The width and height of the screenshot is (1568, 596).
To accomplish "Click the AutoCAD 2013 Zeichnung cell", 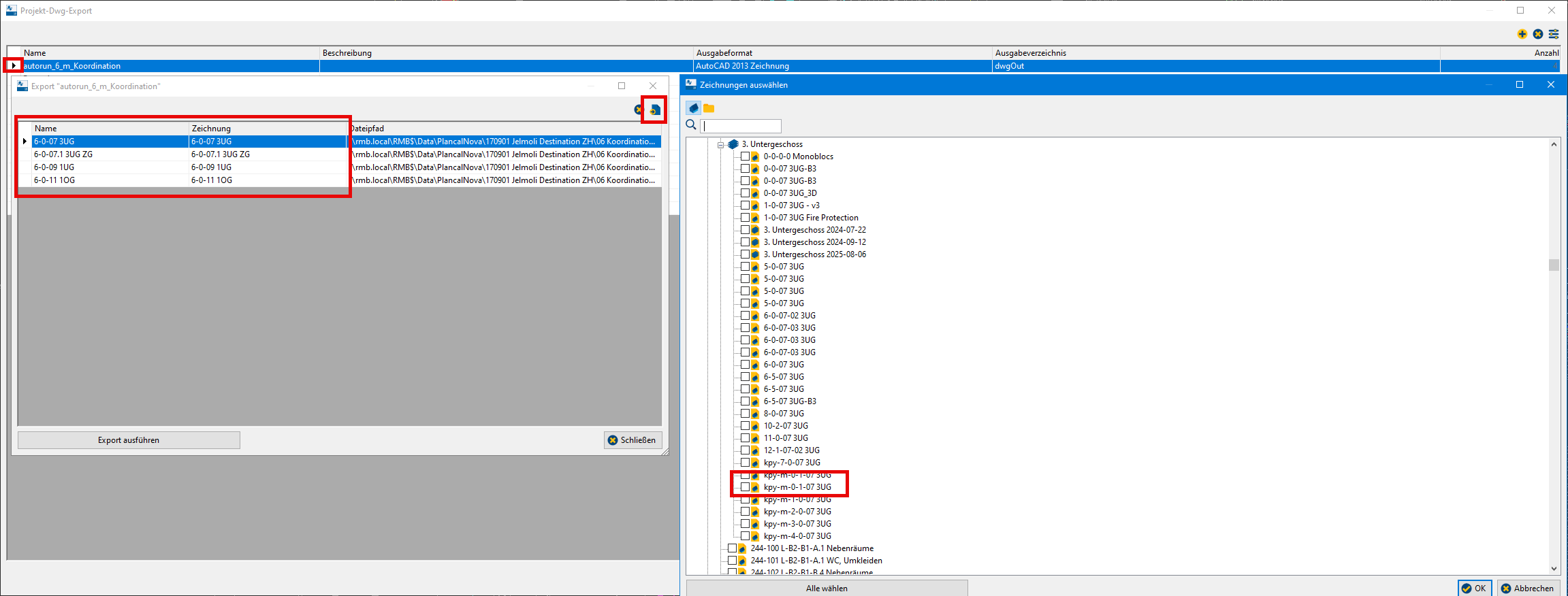I will [843, 66].
